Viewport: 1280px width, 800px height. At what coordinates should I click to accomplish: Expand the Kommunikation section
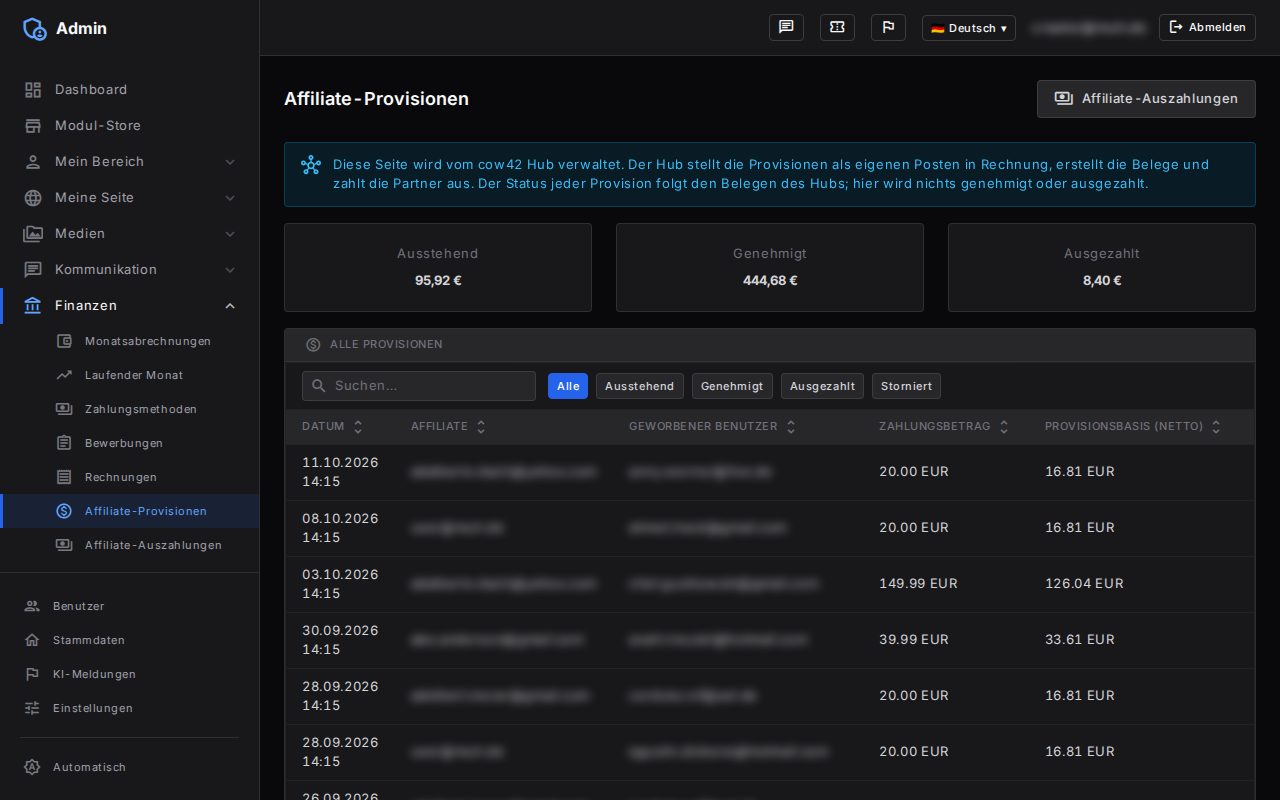point(130,269)
